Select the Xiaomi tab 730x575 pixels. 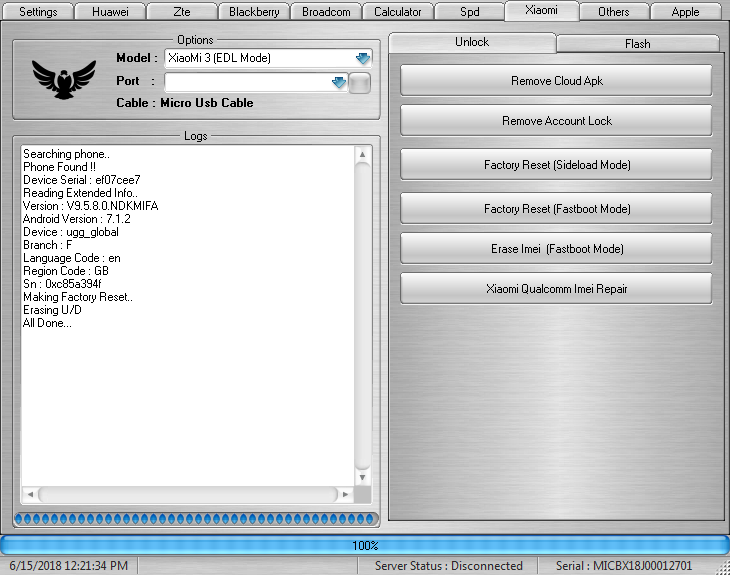[541, 10]
